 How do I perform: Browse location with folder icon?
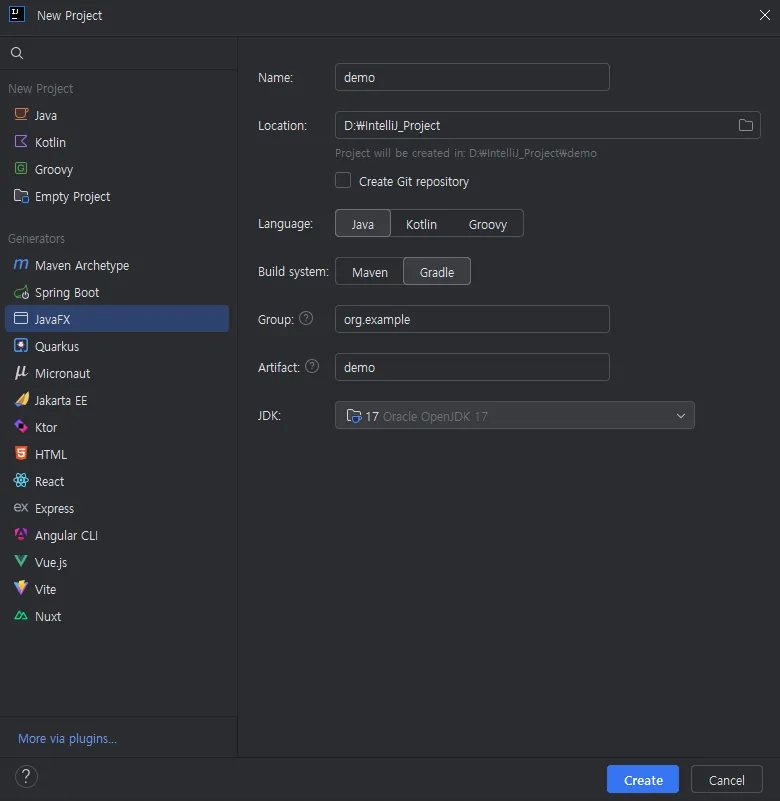pyautogui.click(x=745, y=125)
